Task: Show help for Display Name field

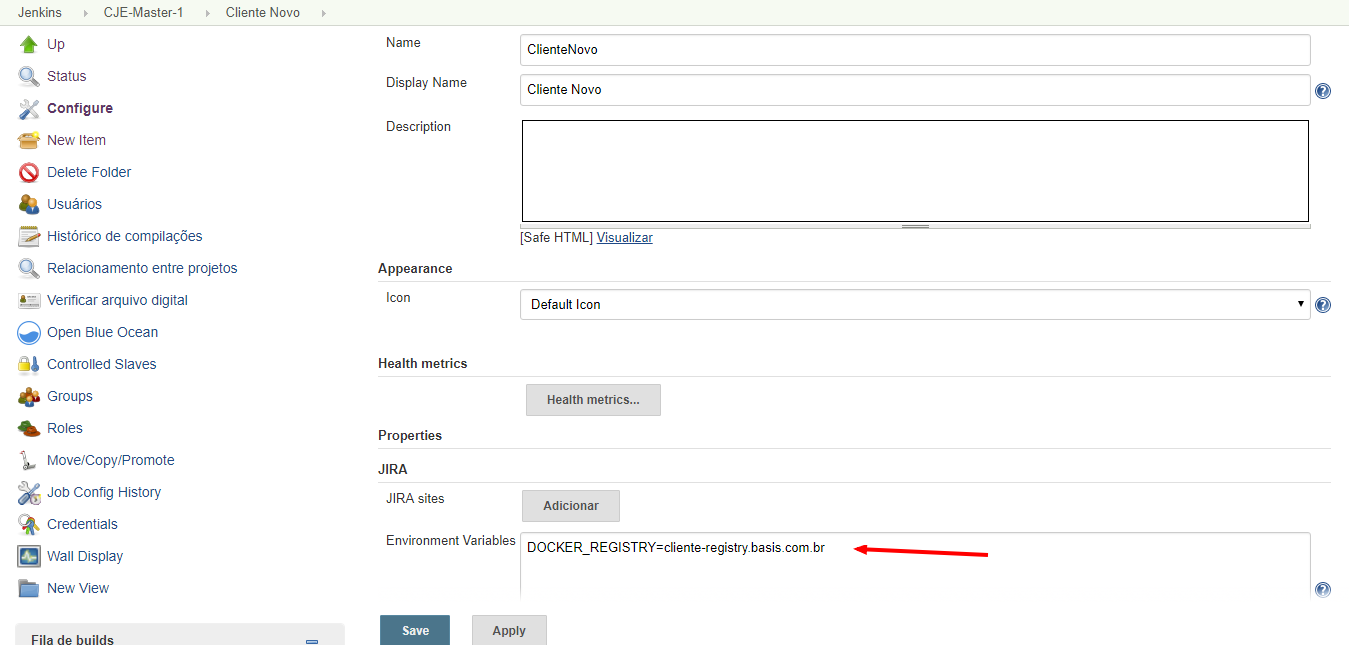Action: (x=1322, y=91)
